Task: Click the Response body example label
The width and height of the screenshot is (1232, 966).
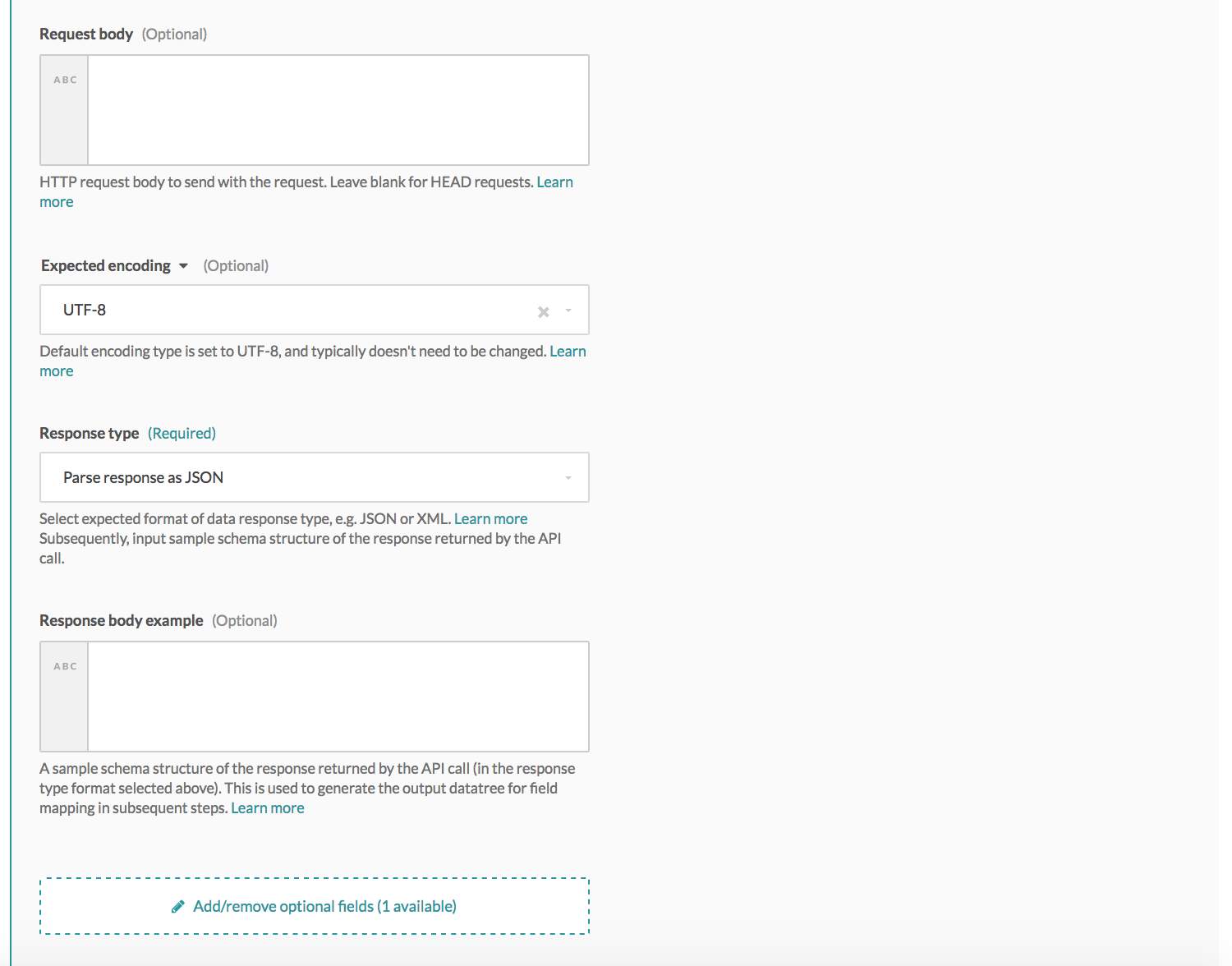Action: click(121, 621)
